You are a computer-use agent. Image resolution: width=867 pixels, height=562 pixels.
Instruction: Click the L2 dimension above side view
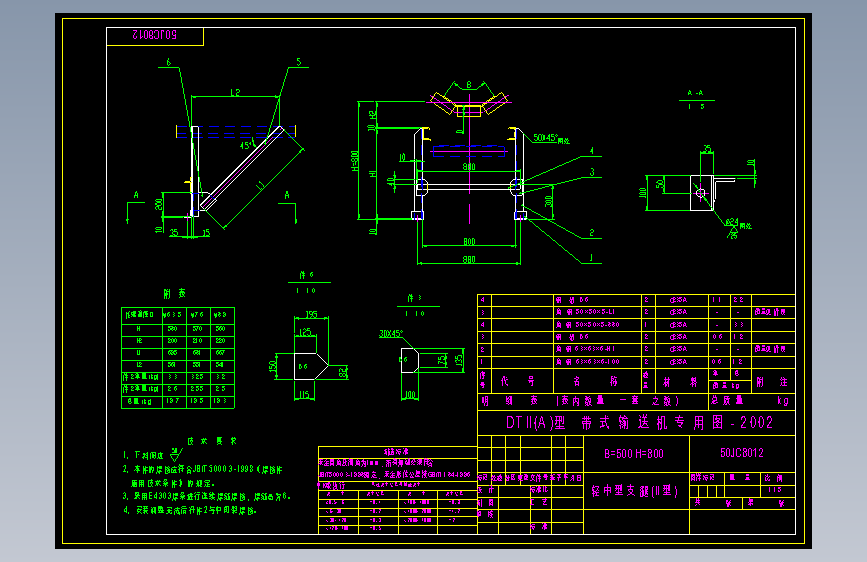click(x=235, y=92)
